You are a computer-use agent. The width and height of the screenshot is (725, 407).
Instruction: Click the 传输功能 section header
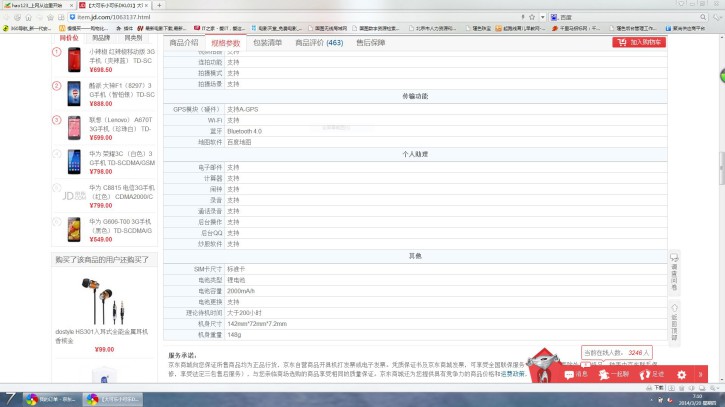[415, 96]
